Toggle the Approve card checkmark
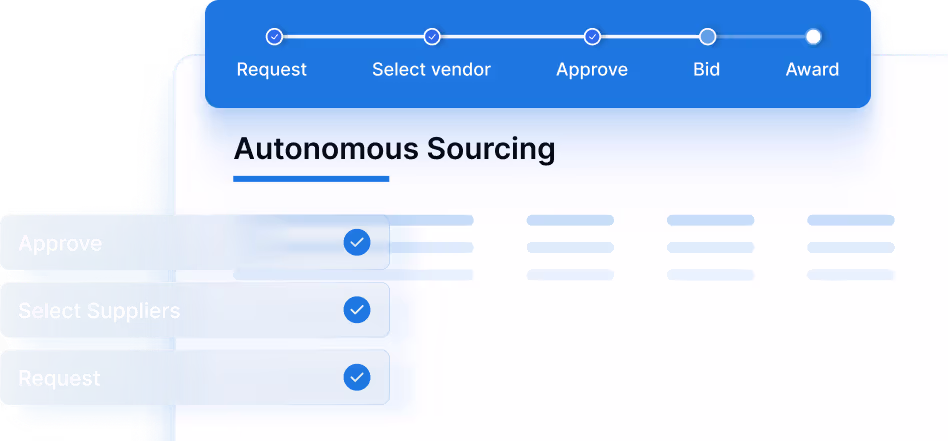This screenshot has height=441, width=948. coord(357,242)
